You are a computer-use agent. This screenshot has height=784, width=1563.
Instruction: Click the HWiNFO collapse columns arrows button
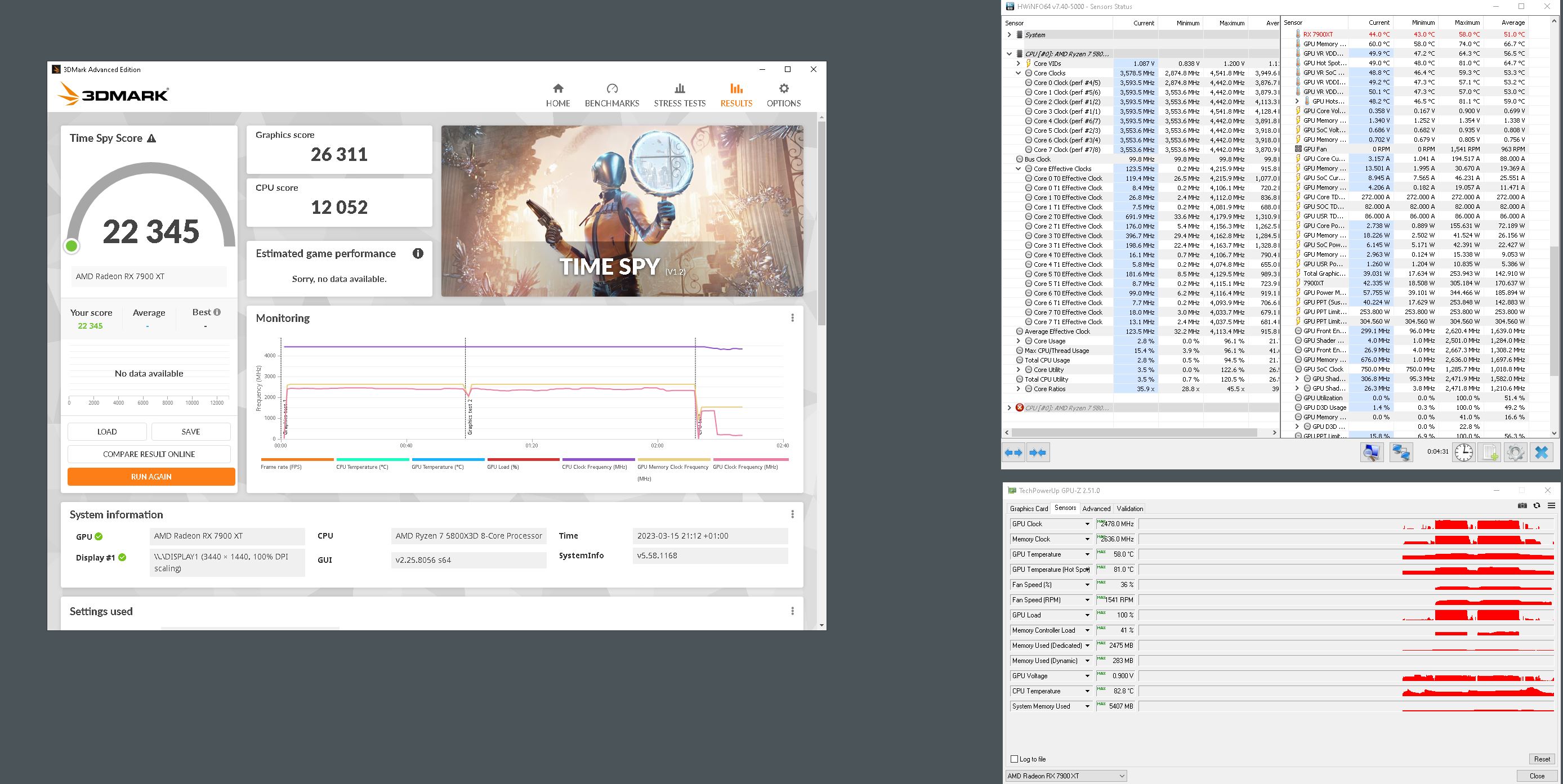1038,453
